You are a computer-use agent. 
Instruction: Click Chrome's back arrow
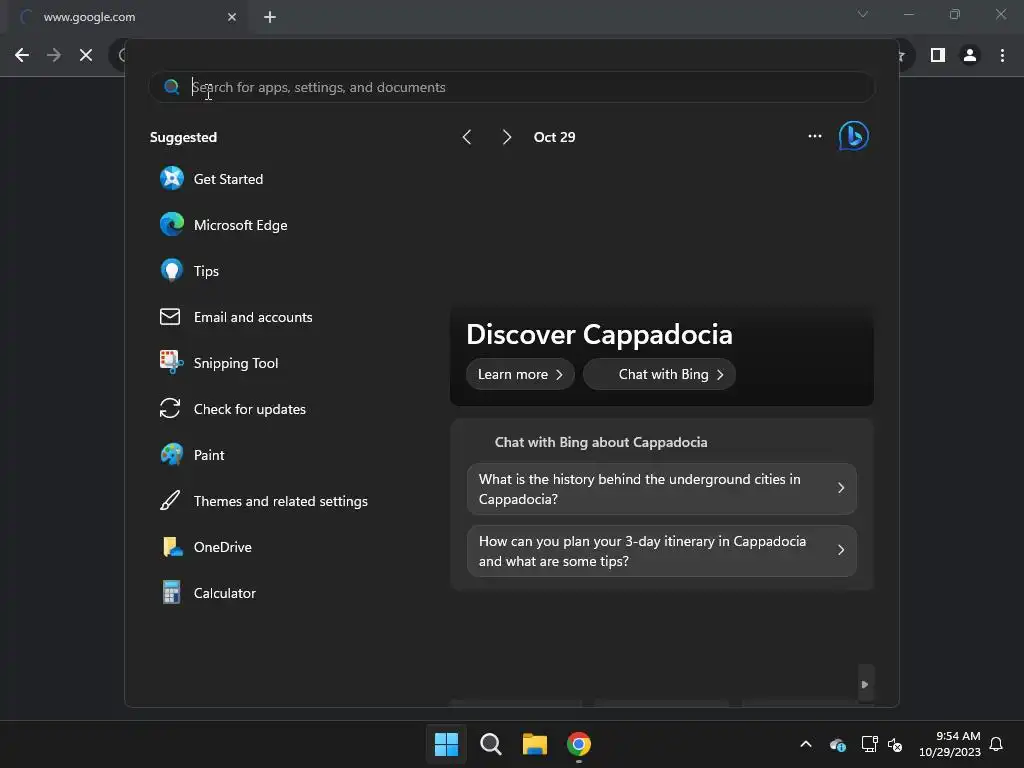click(22, 56)
